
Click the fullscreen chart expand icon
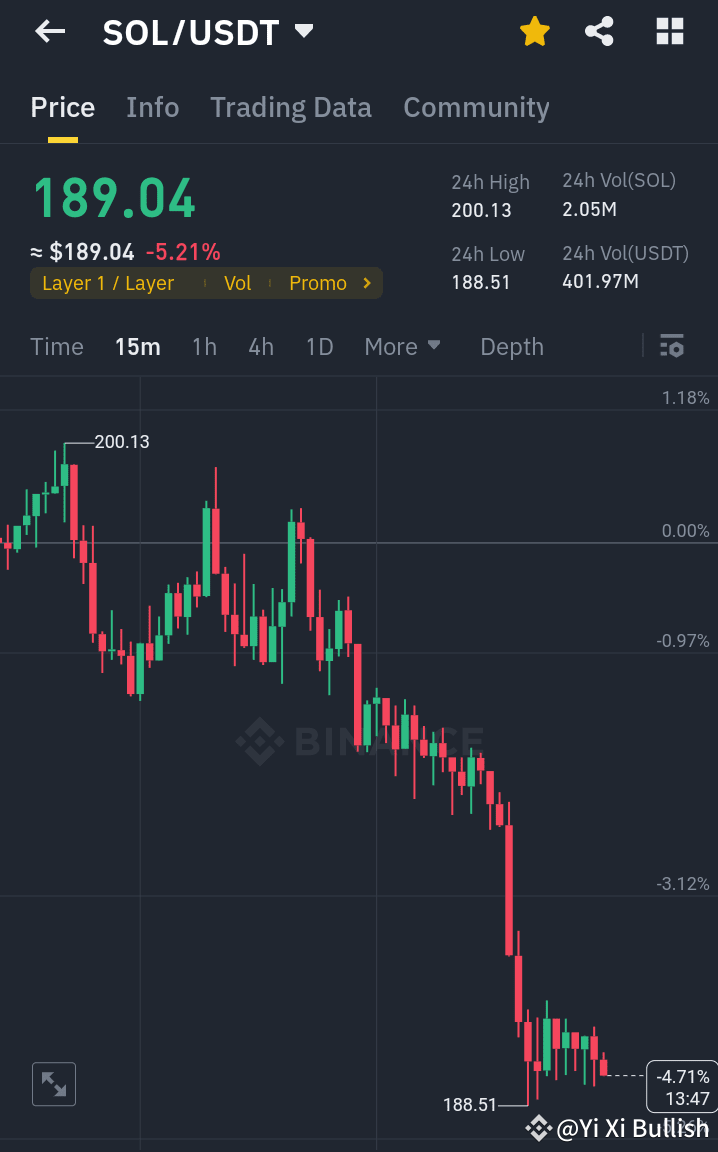(53, 1084)
